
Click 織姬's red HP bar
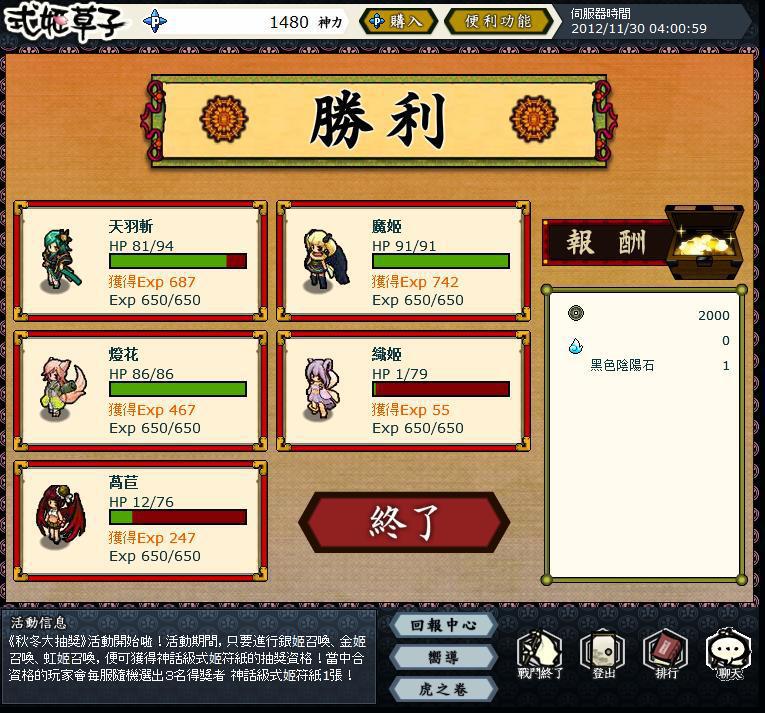(441, 389)
